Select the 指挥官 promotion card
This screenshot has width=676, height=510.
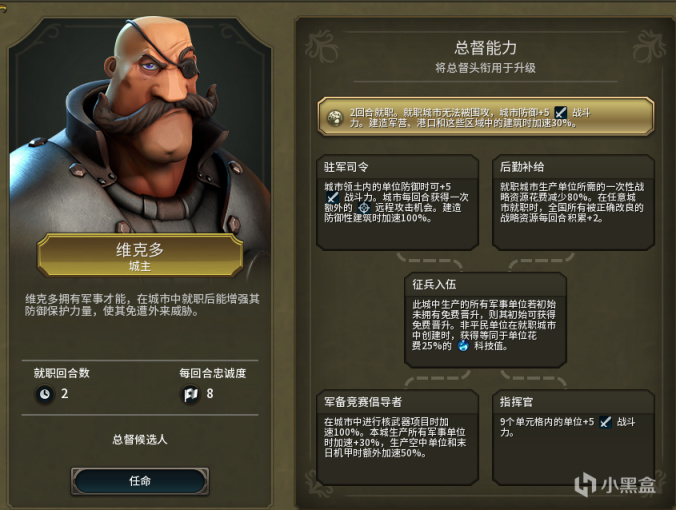pos(573,437)
